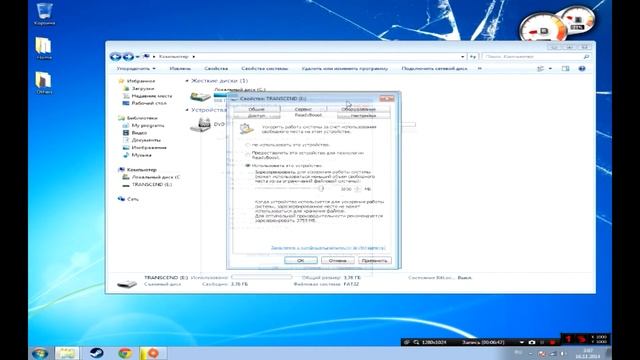
Task: Click the change view icon in the Explorer toolbar
Action: tap(540, 69)
